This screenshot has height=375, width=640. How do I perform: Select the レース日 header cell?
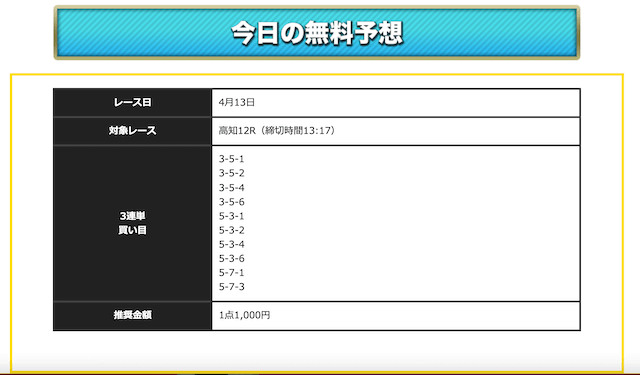tap(132, 102)
